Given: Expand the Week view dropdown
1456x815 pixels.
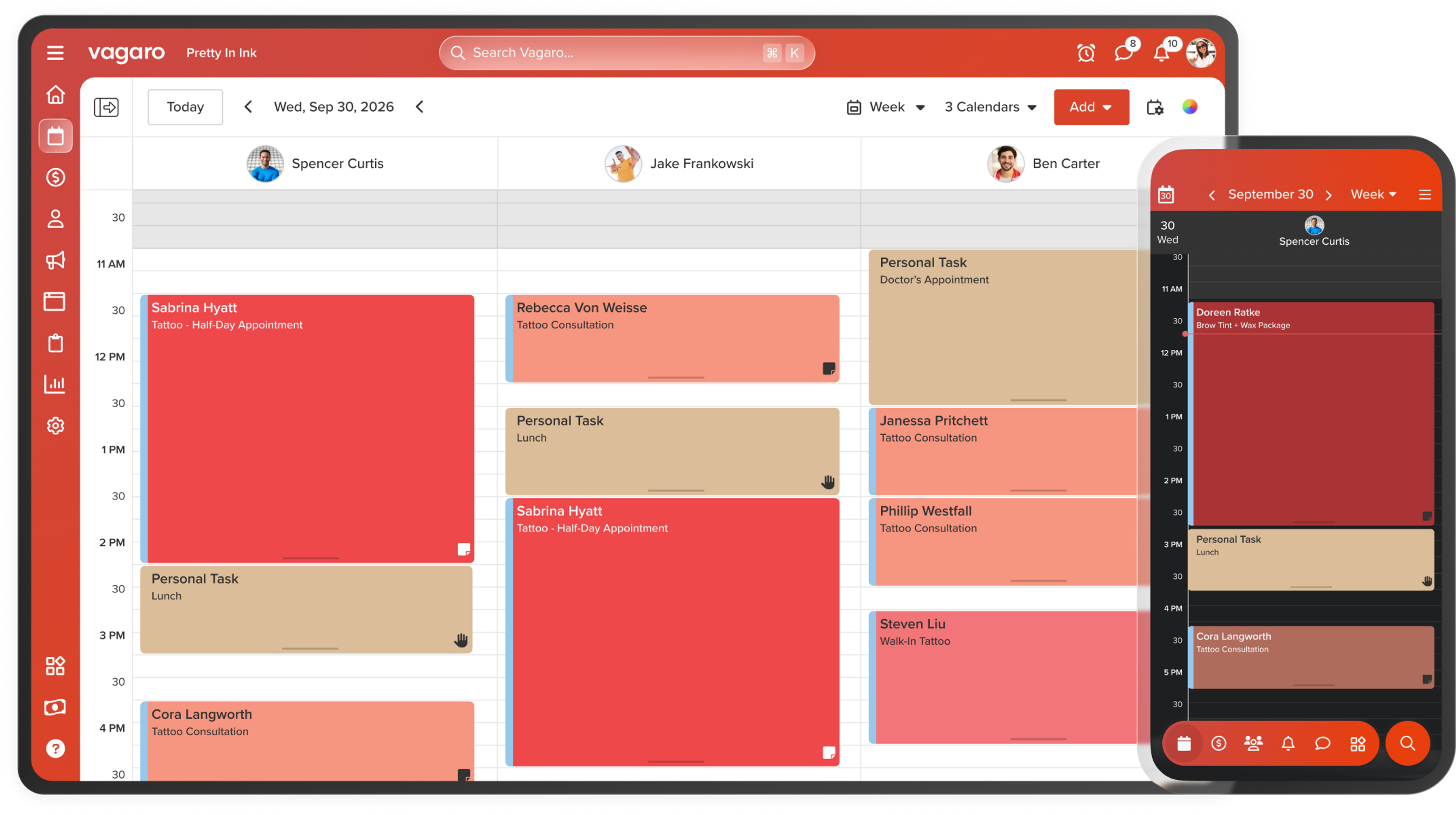Looking at the screenshot, I should point(886,107).
